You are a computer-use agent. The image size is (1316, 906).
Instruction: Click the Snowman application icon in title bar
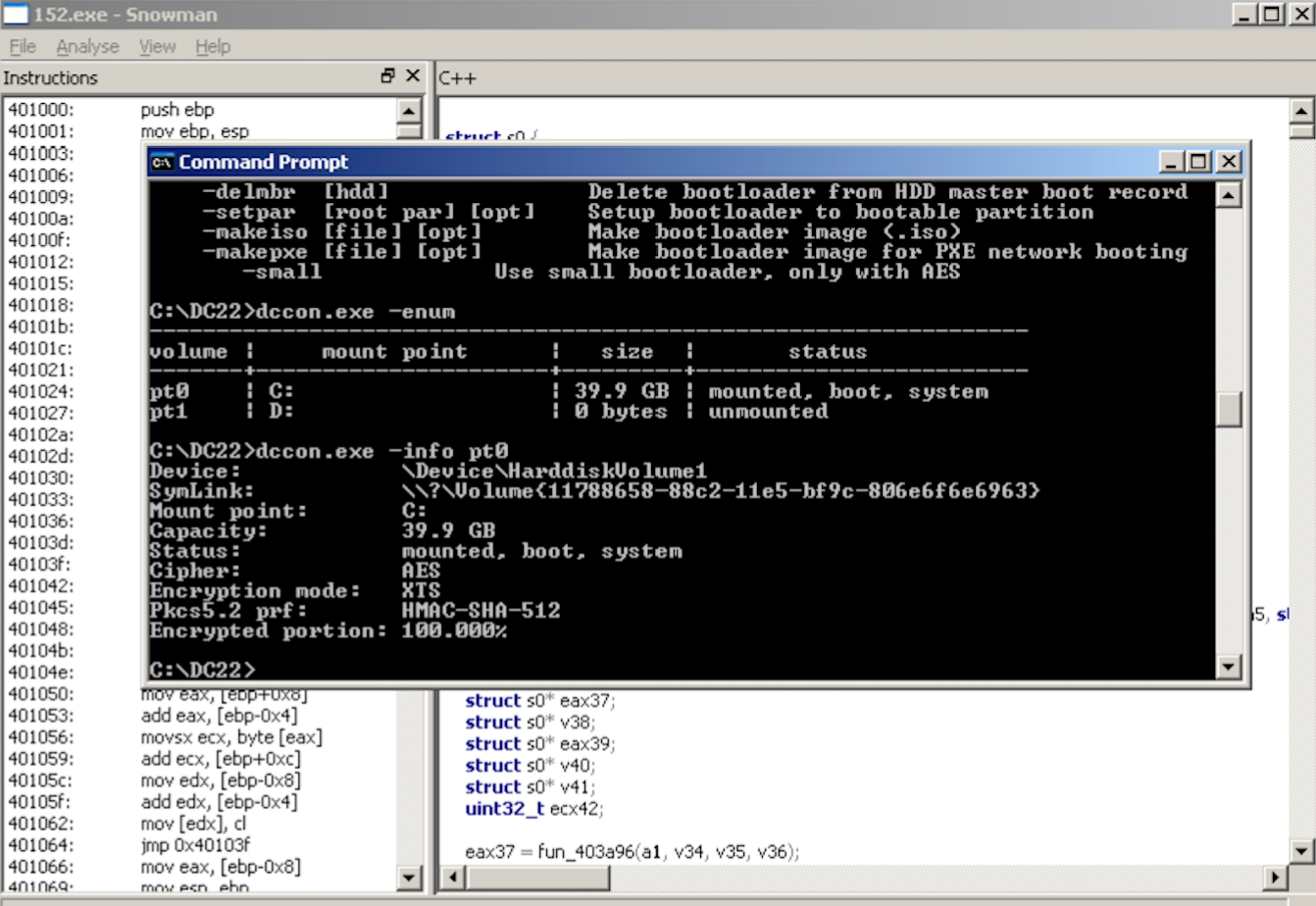click(x=16, y=14)
